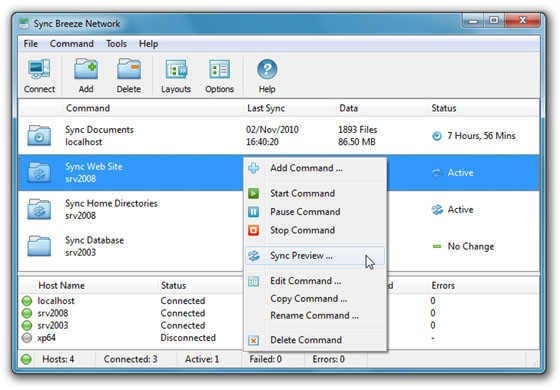Click the Sync Home Directories folder icon
Viewport: 560px width, 390px height.
point(39,209)
